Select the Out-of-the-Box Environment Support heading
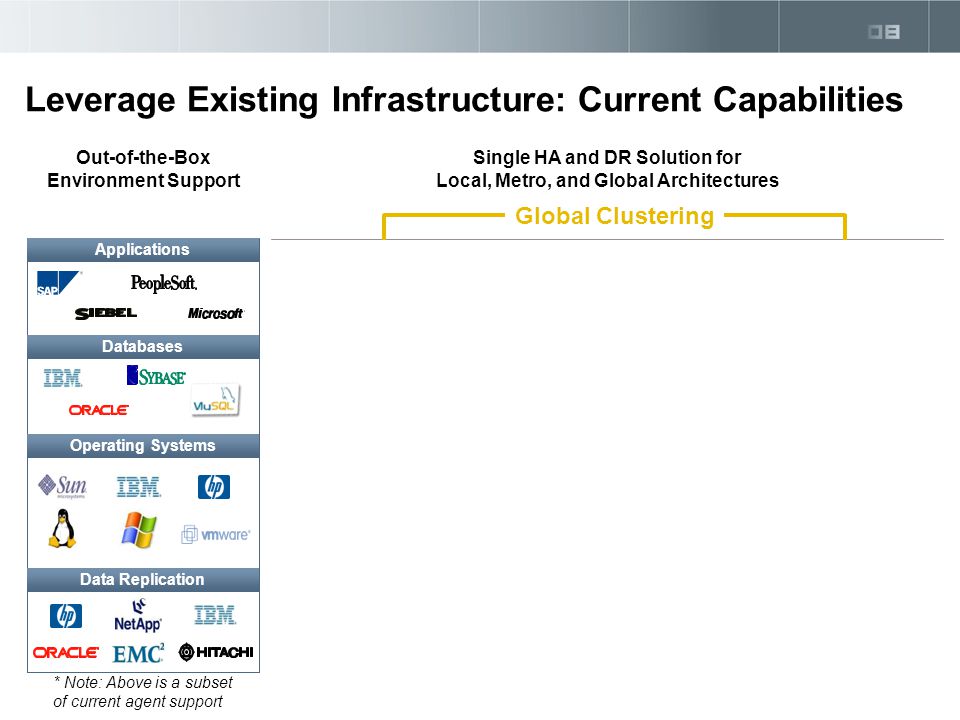Screen dimensions: 960x720 point(143,169)
